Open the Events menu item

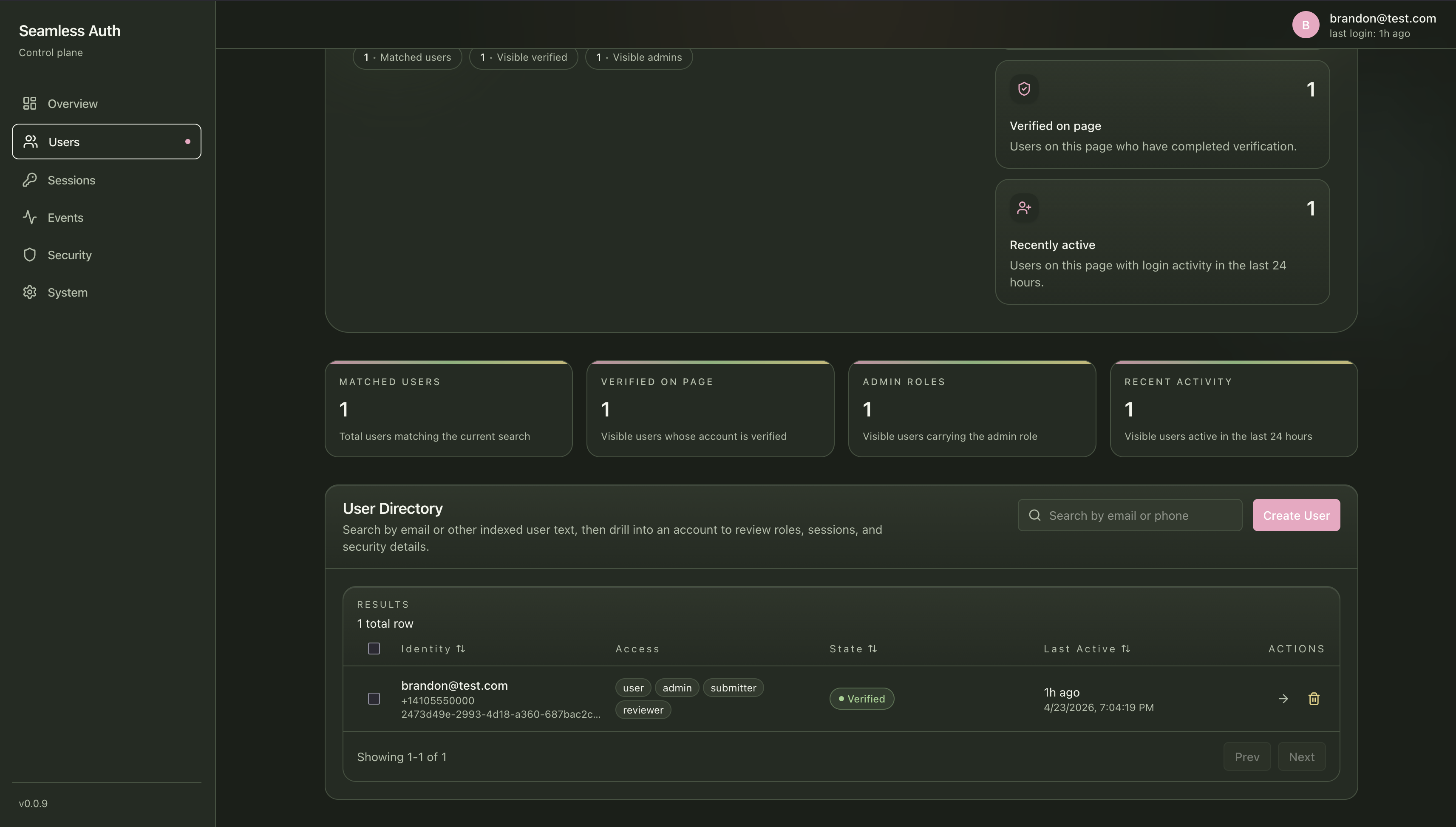pyautogui.click(x=107, y=218)
